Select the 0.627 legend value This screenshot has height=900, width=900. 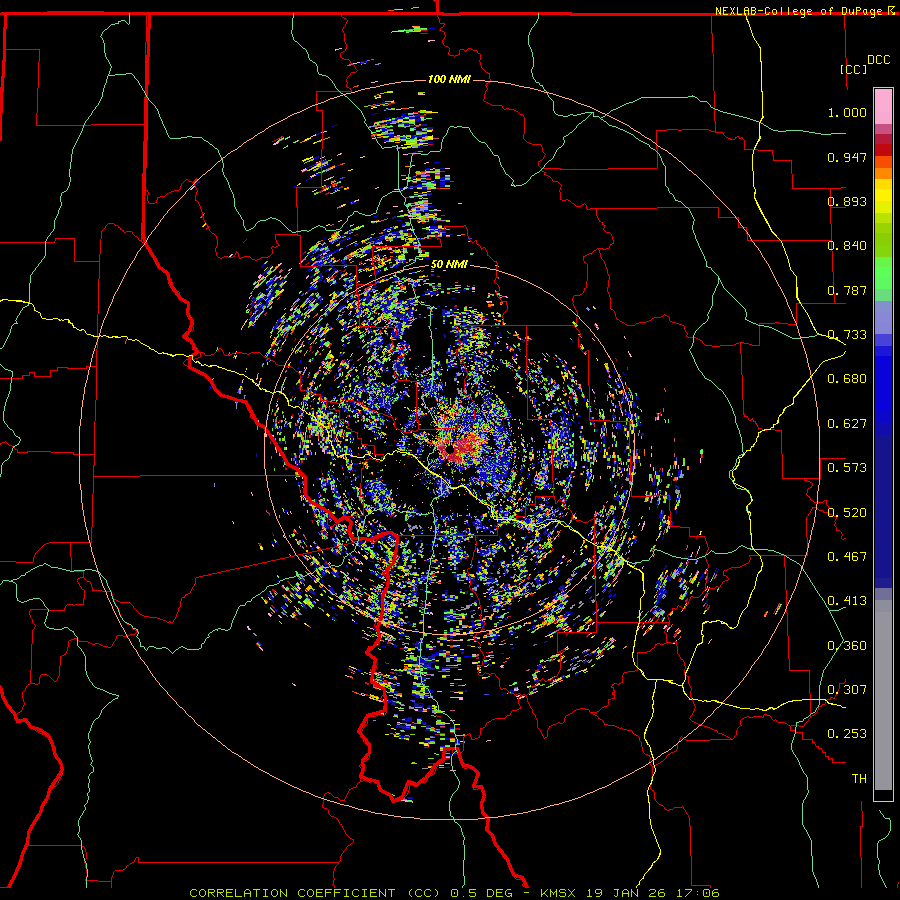pos(847,423)
